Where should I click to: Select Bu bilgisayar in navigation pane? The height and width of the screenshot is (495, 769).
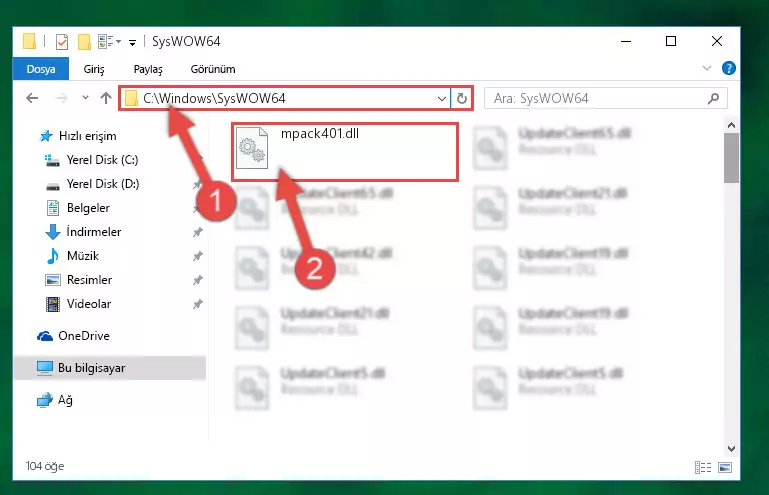pyautogui.click(x=81, y=368)
